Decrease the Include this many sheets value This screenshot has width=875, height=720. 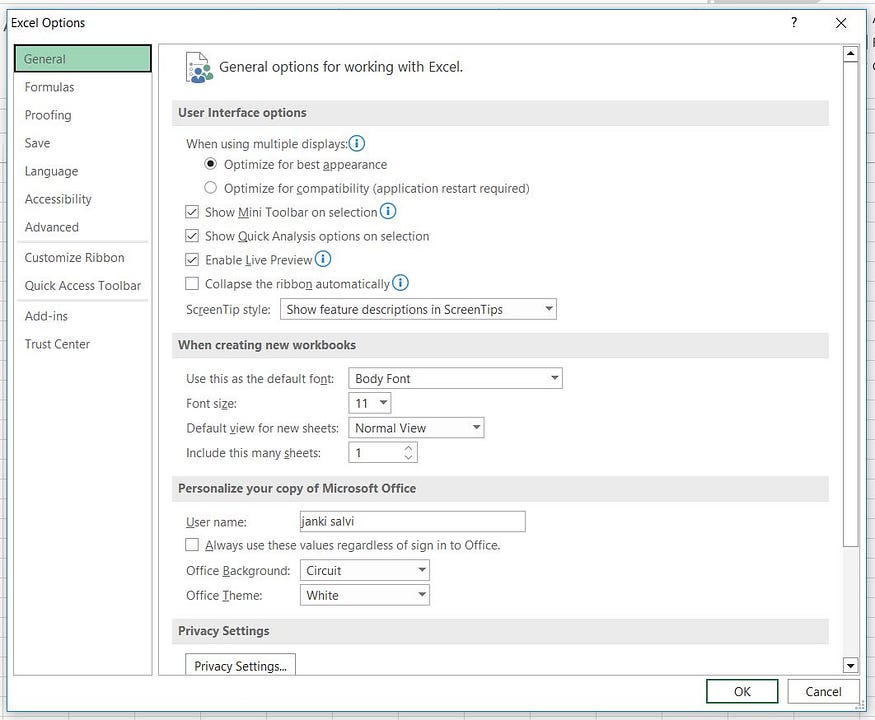coord(408,457)
